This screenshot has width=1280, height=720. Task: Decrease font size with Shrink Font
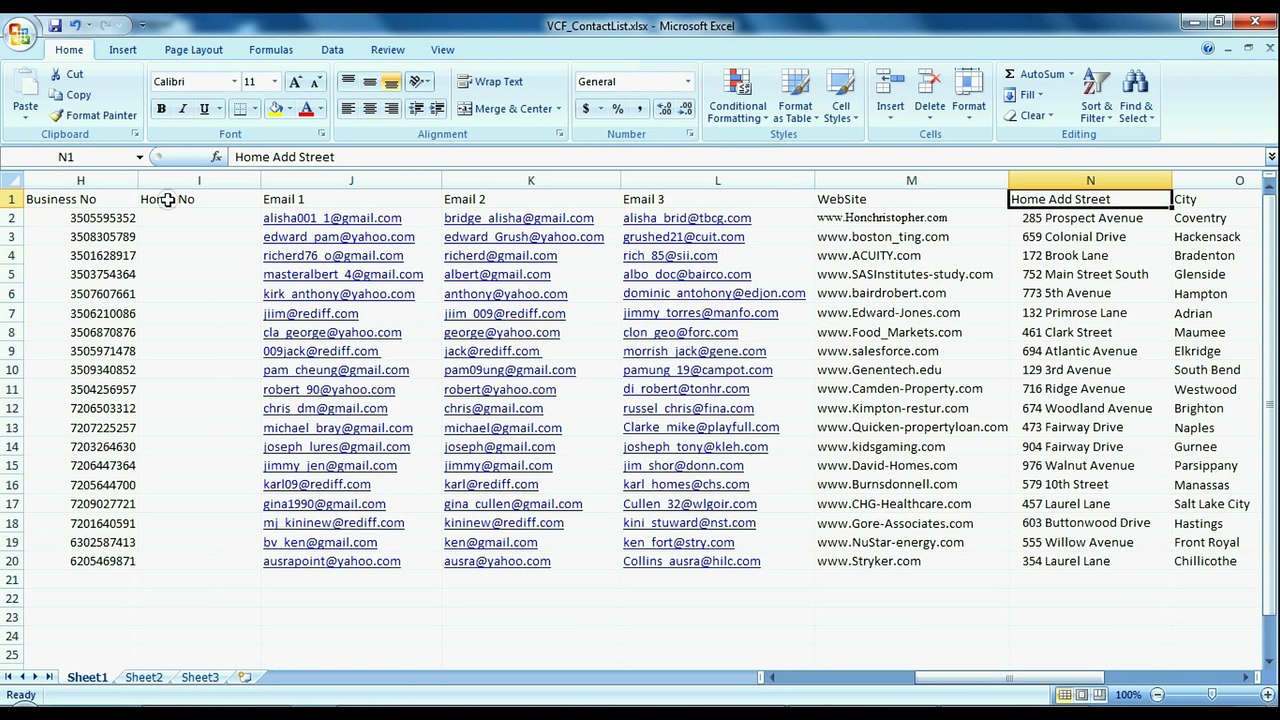[x=316, y=82]
